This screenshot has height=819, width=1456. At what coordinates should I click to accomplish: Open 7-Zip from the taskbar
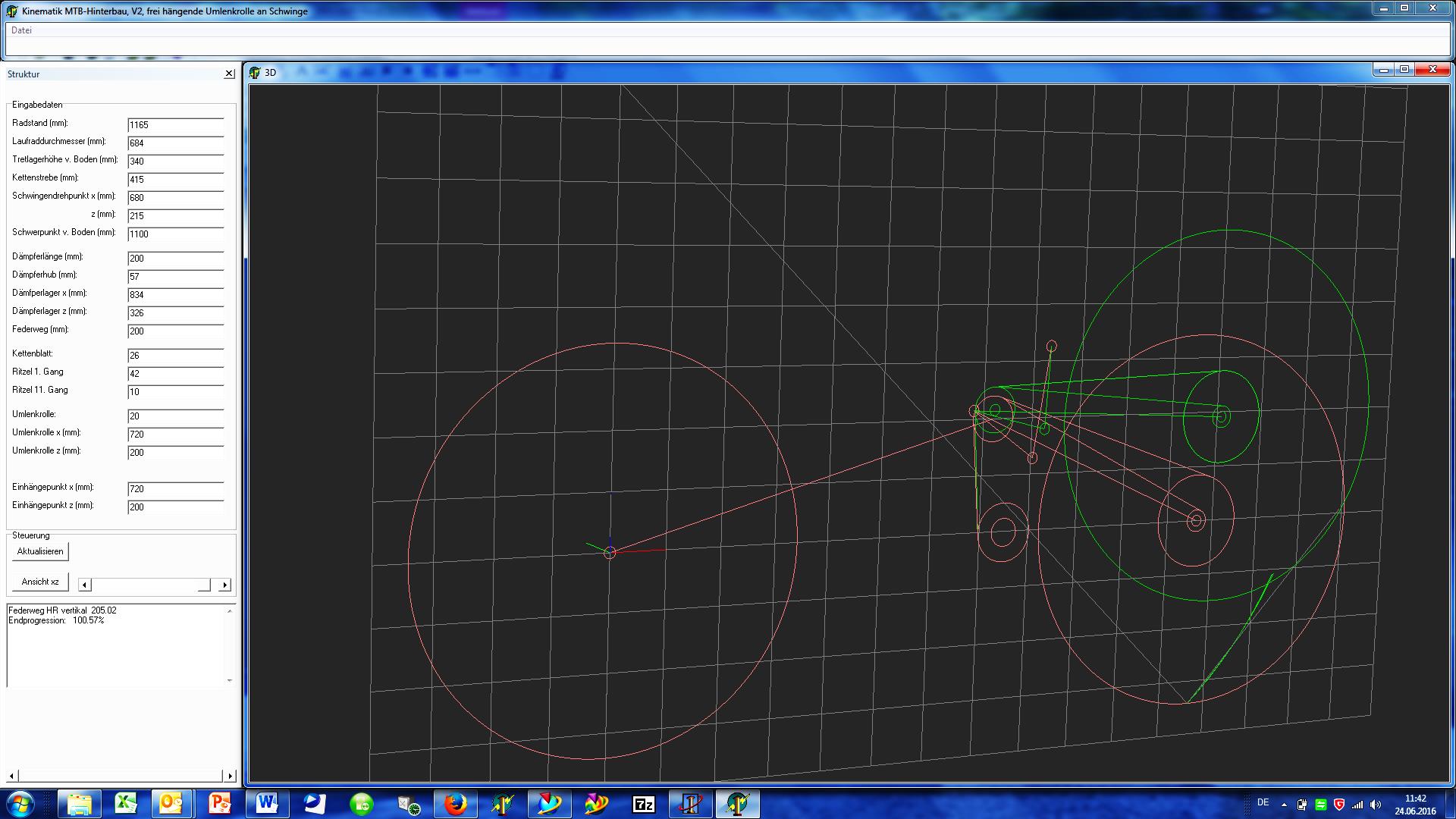click(643, 804)
